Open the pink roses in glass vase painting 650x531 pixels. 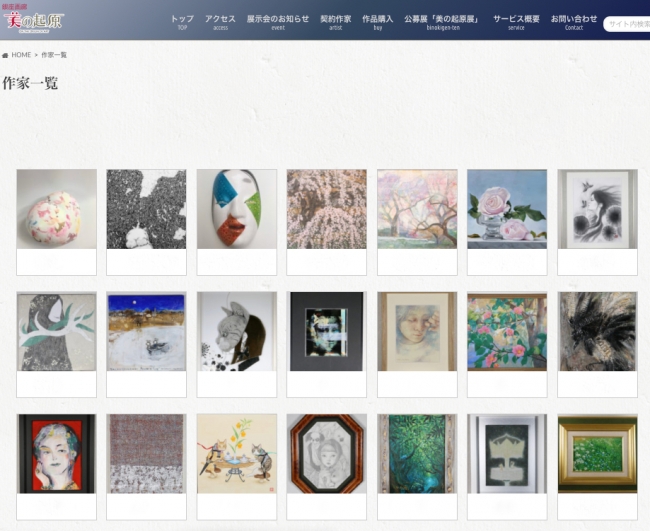click(507, 209)
